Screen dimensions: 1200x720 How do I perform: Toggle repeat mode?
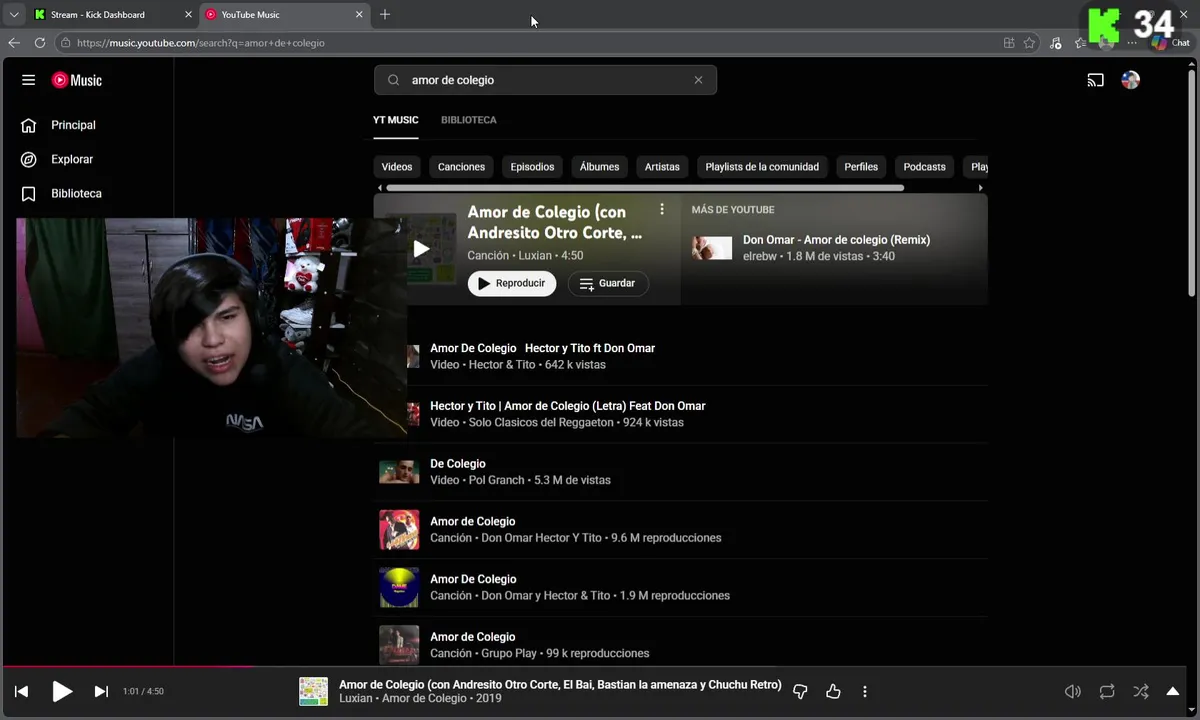(x=1107, y=691)
